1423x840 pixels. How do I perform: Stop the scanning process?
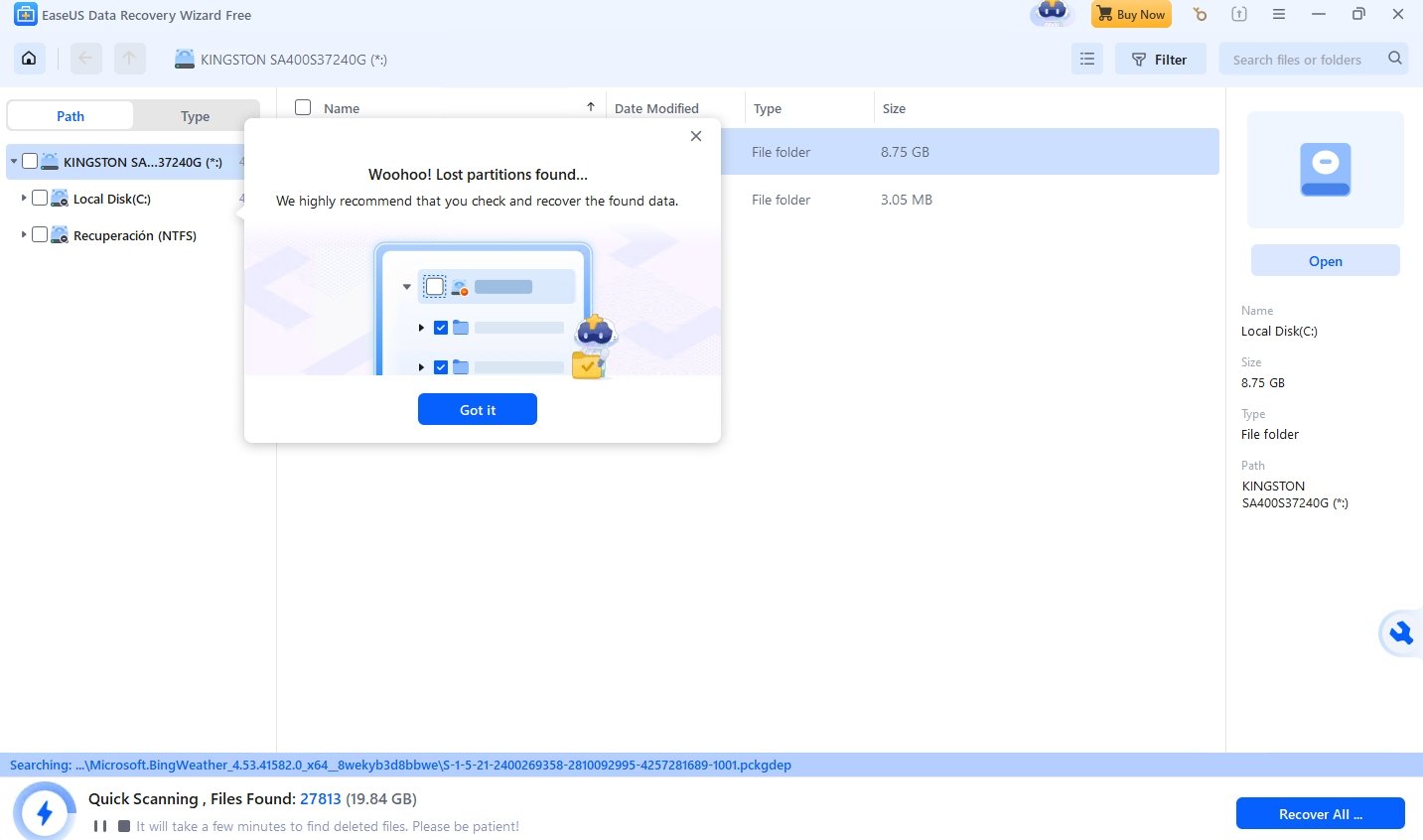pyautogui.click(x=124, y=826)
